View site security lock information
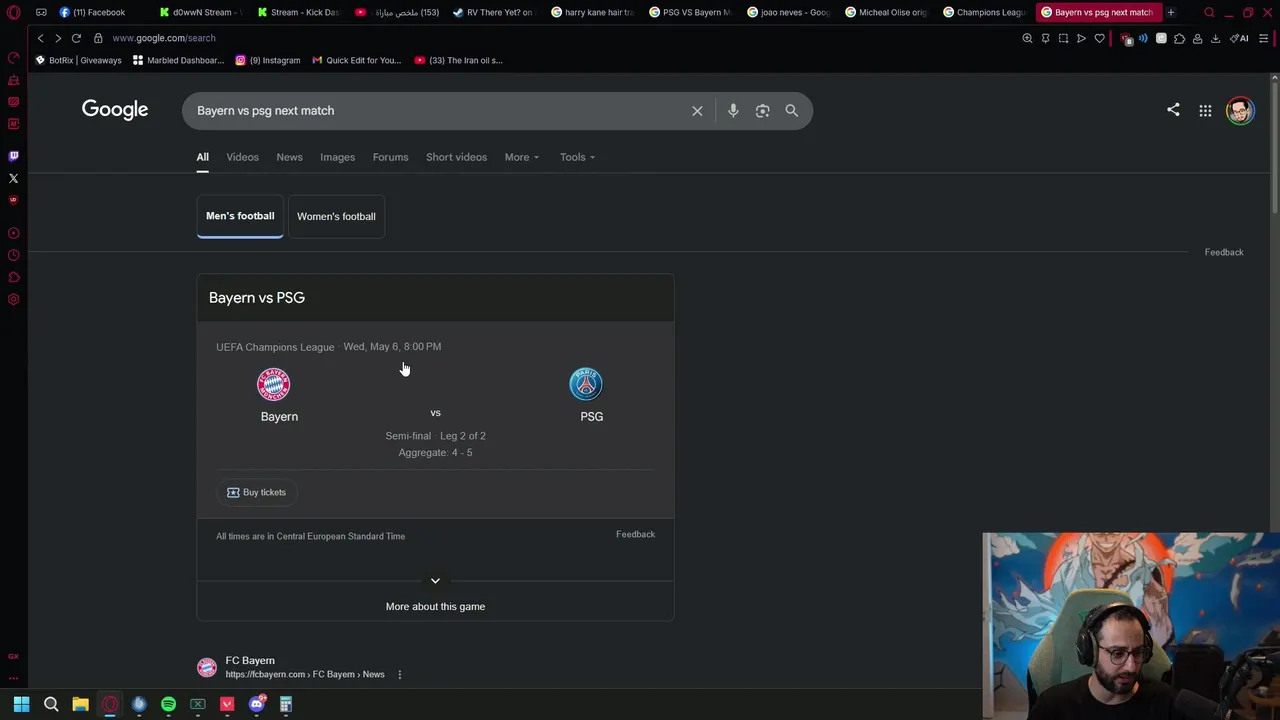 [98, 38]
